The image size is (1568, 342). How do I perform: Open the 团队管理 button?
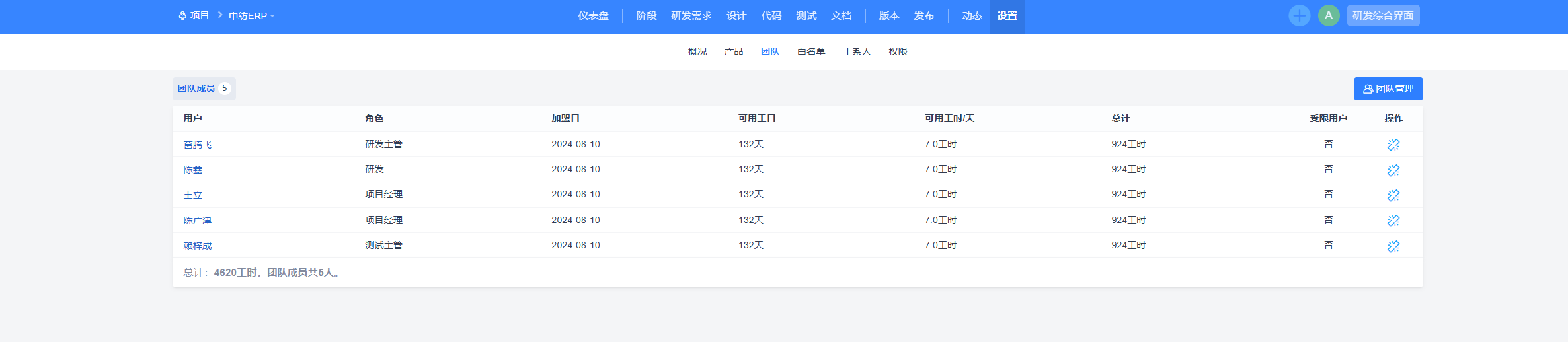pos(1388,88)
